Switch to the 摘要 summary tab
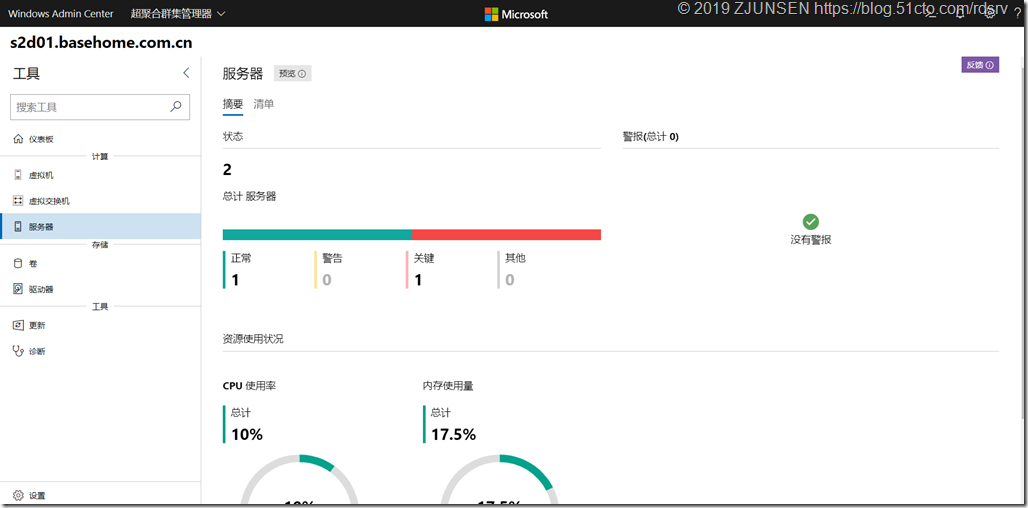Viewport: 1028px width, 508px height. pyautogui.click(x=233, y=104)
